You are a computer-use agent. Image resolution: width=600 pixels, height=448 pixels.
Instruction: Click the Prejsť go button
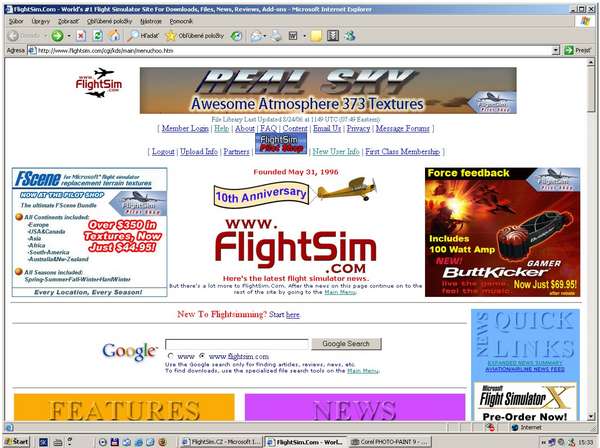click(x=578, y=50)
